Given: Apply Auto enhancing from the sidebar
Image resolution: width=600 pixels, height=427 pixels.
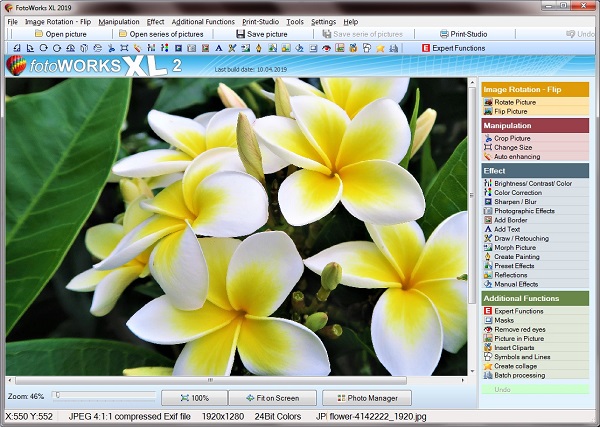Looking at the screenshot, I should pos(516,156).
